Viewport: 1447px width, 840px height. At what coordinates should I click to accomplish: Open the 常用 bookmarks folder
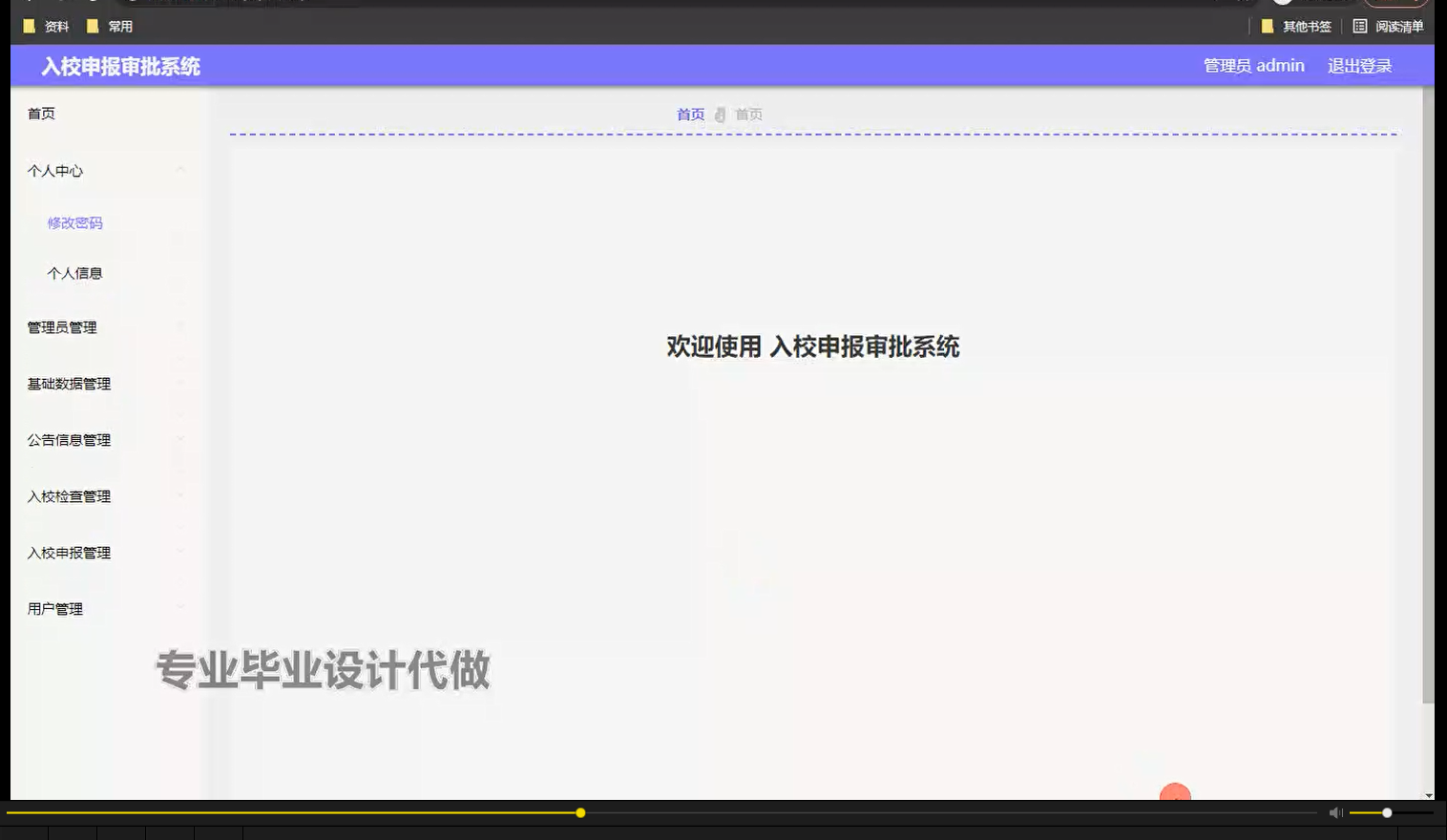(x=111, y=26)
